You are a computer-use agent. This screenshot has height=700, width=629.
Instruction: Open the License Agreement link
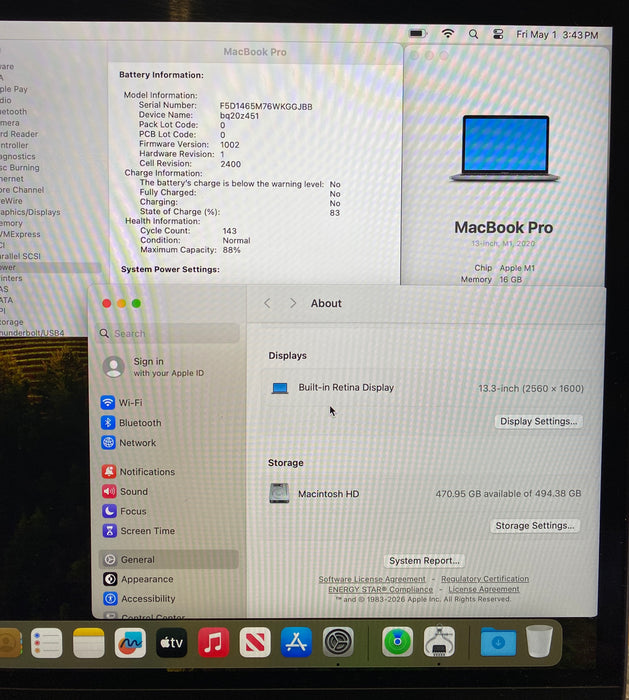(484, 589)
